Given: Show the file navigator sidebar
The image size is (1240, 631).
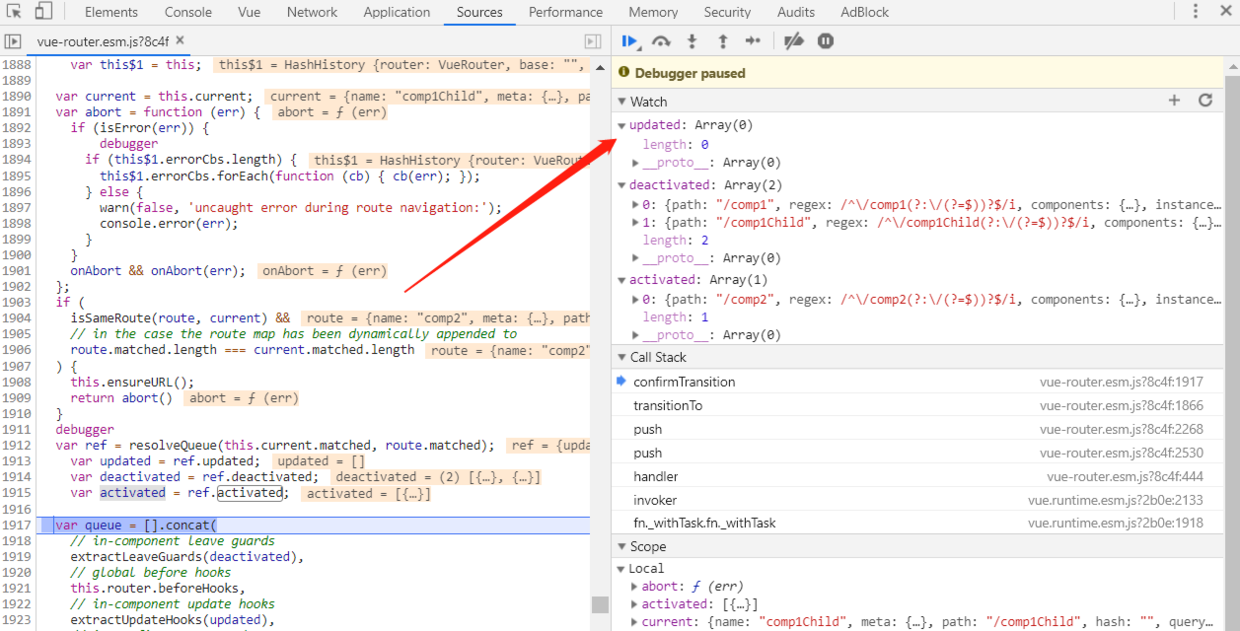Looking at the screenshot, I should 13,41.
